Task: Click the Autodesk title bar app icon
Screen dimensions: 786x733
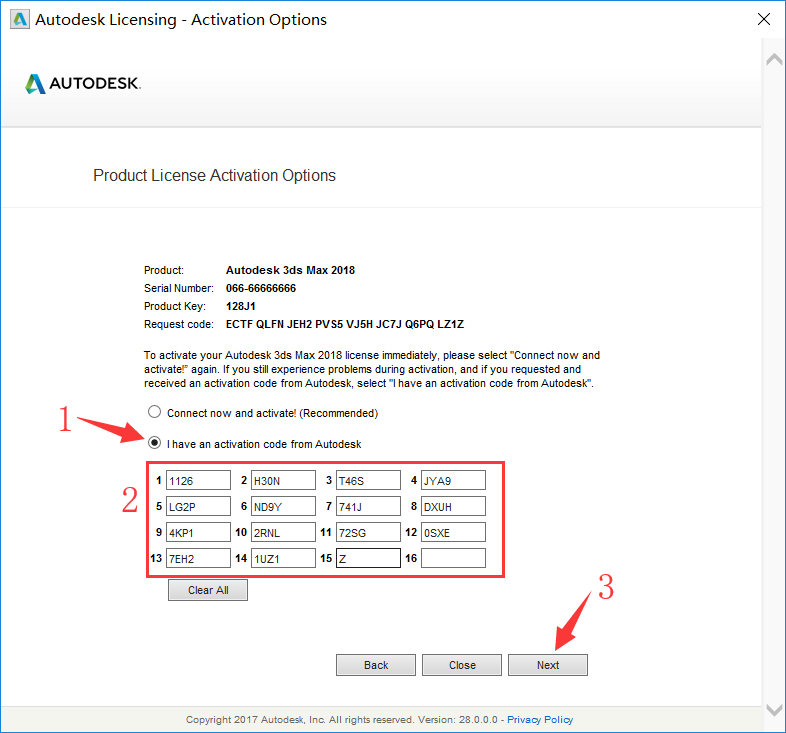Action: (17, 19)
